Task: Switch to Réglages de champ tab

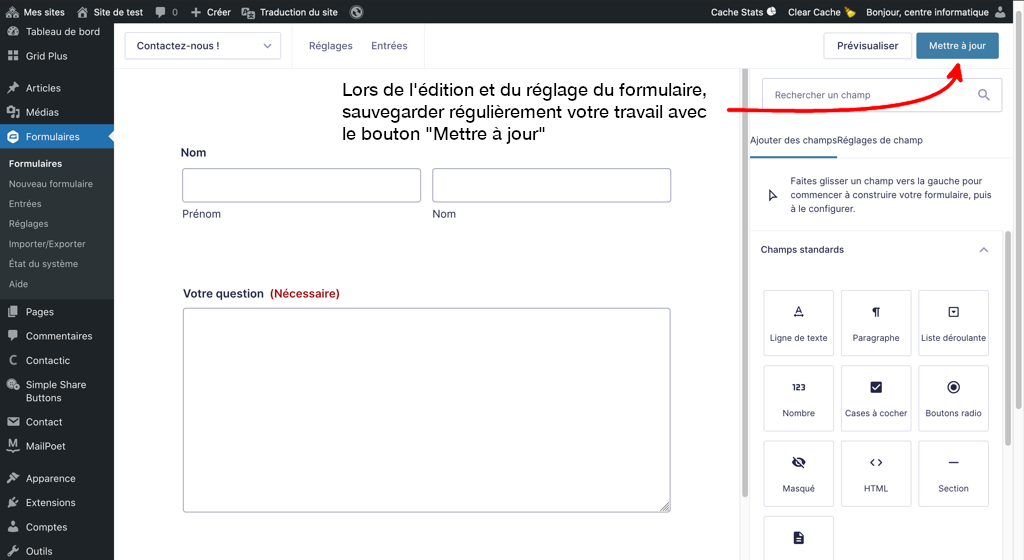Action: click(880, 141)
